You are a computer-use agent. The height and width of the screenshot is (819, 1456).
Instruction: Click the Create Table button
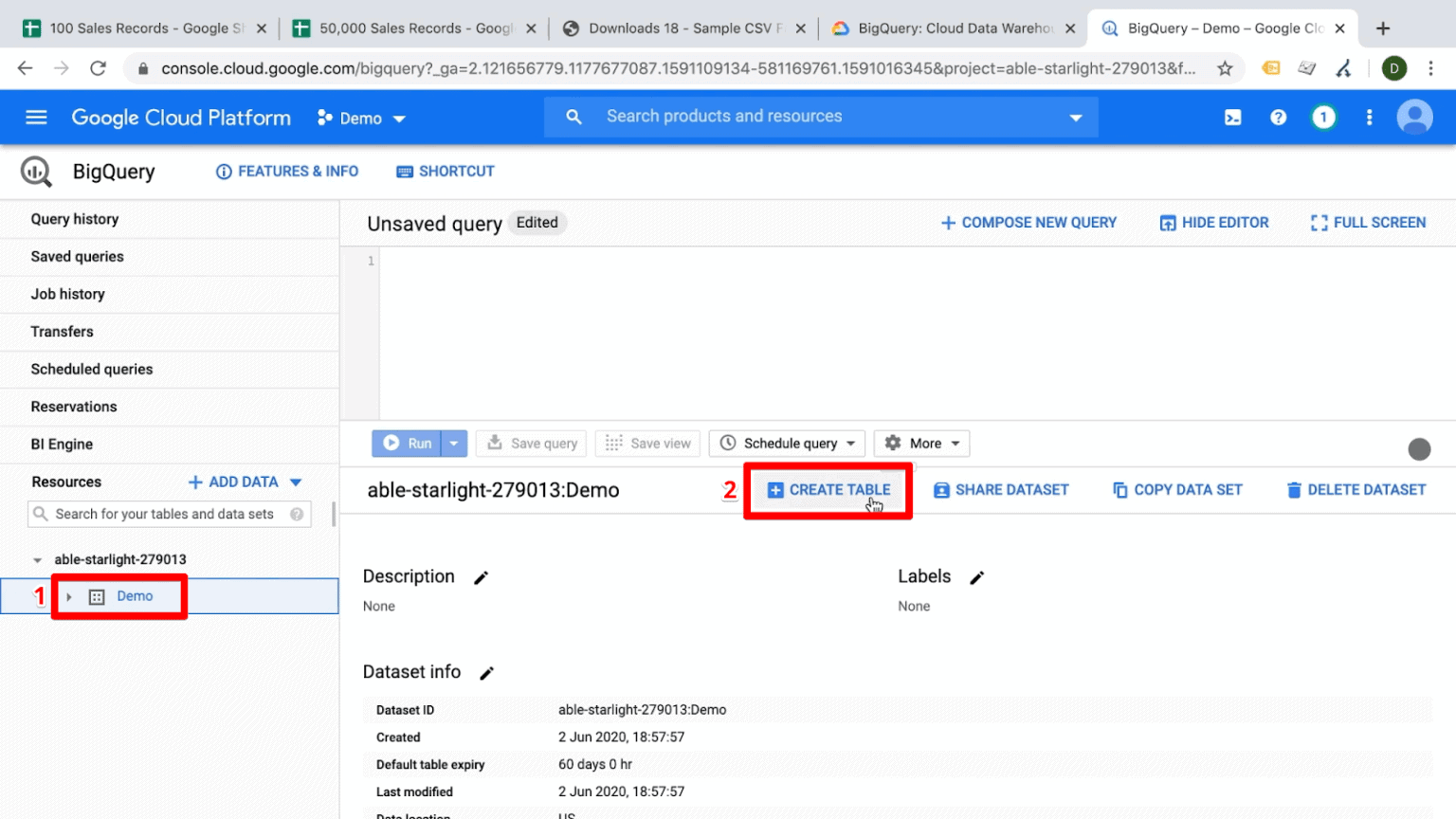[x=828, y=489]
